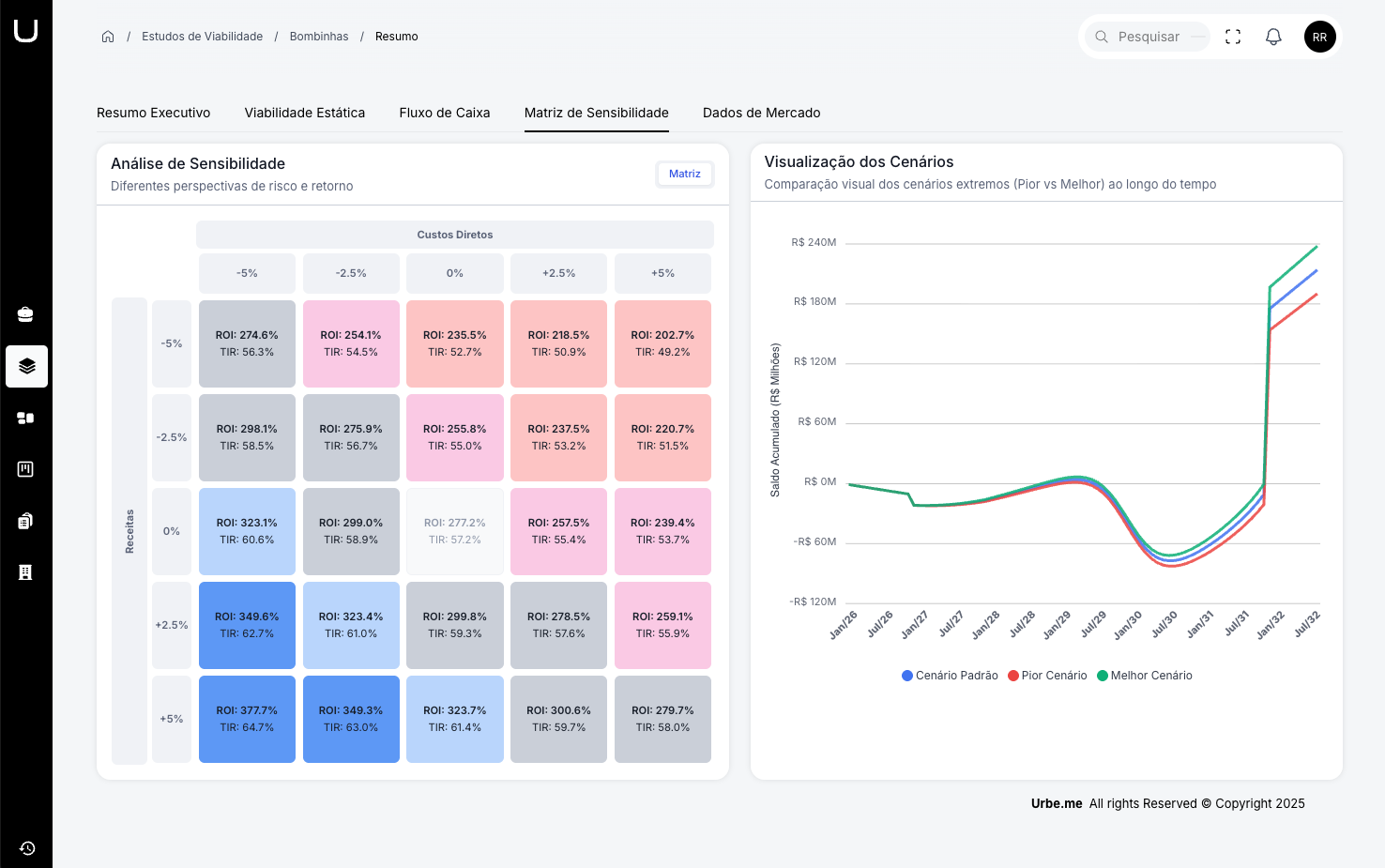
Task: Select the stacked layers sidebar icon
Action: click(x=26, y=366)
